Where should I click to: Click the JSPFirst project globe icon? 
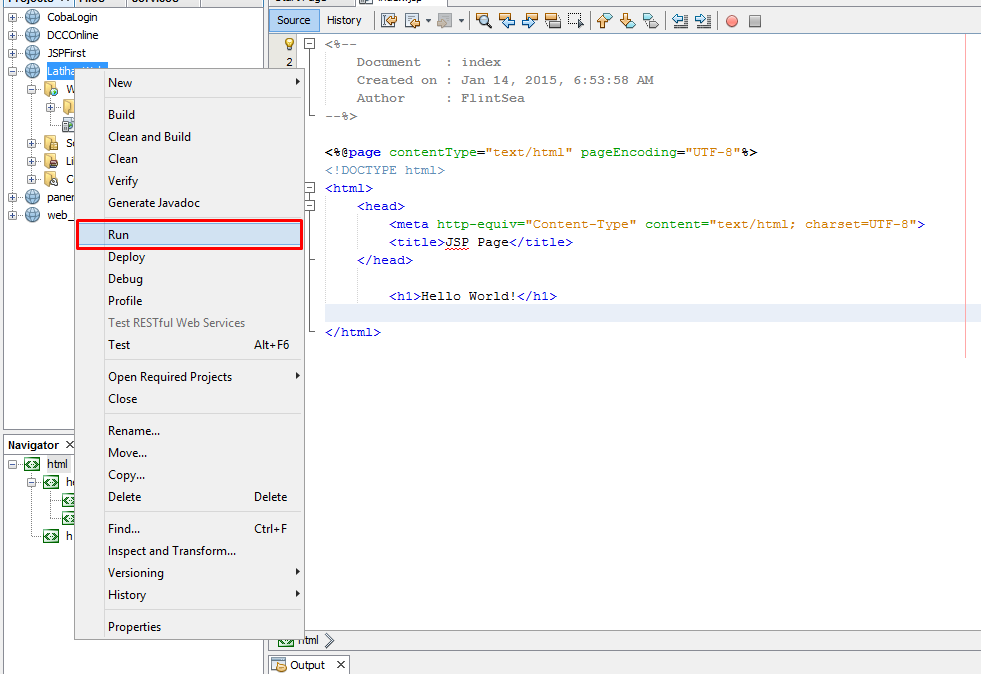click(x=33, y=53)
